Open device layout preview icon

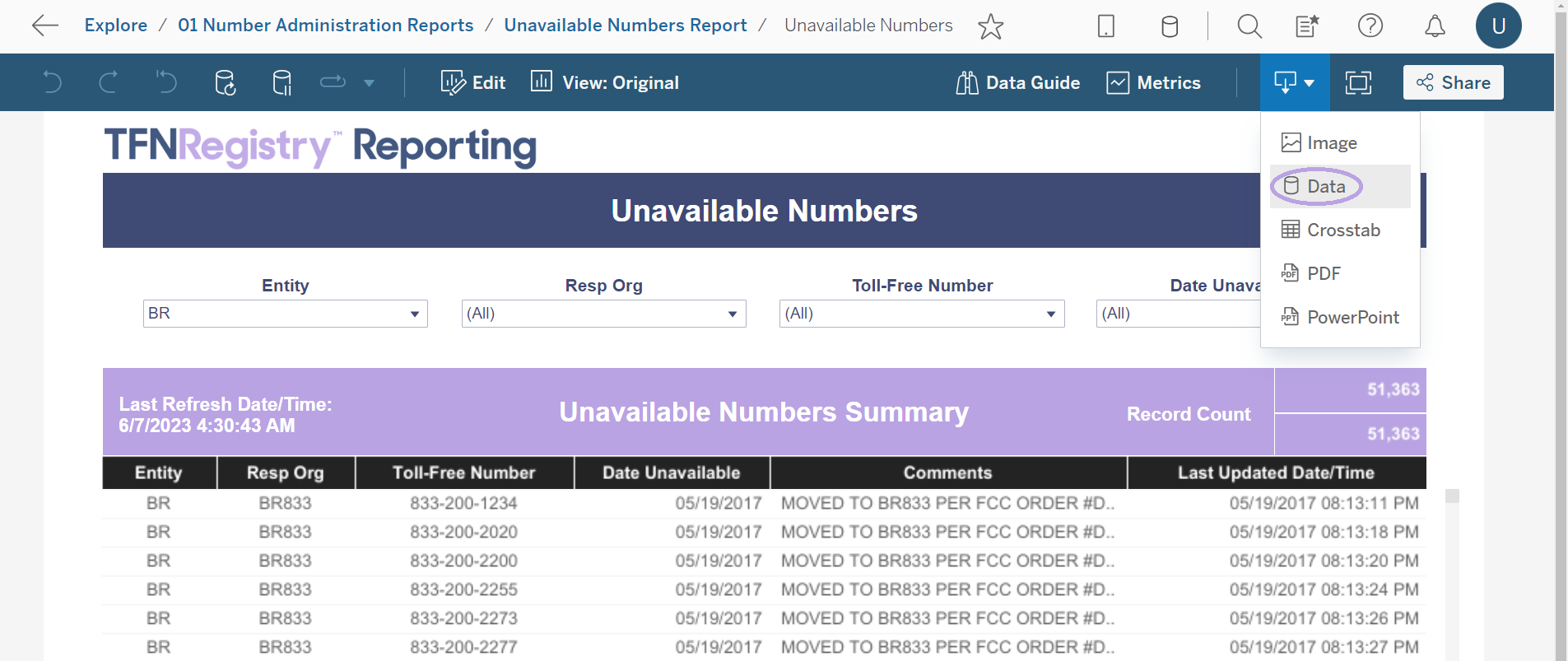(x=1106, y=26)
